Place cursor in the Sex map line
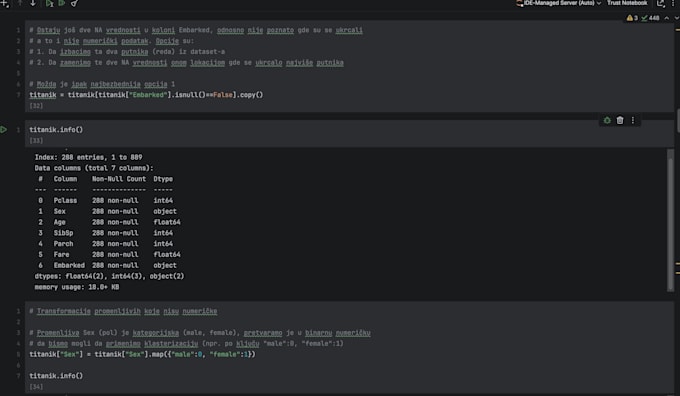Viewport: 680px width, 396px height. tap(142, 354)
